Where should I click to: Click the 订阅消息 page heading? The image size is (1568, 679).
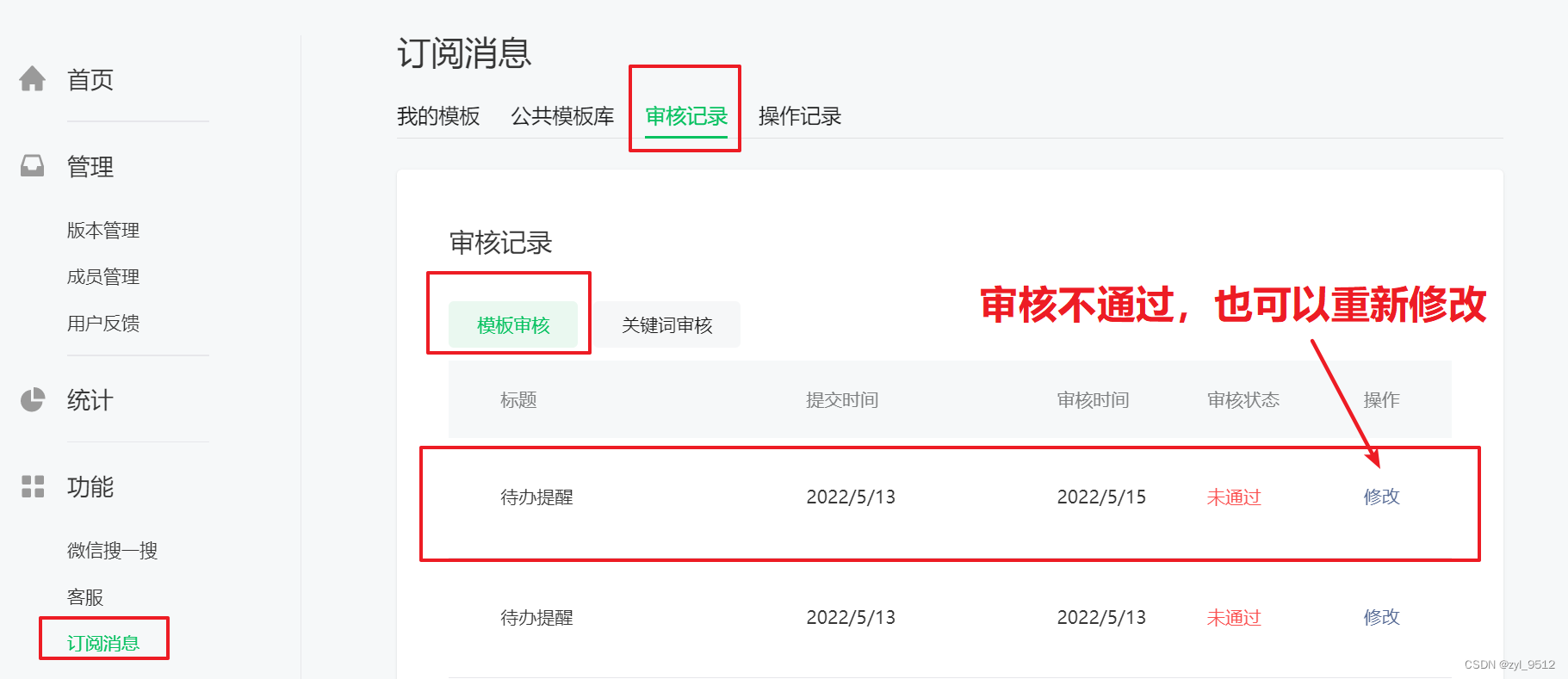click(x=464, y=53)
